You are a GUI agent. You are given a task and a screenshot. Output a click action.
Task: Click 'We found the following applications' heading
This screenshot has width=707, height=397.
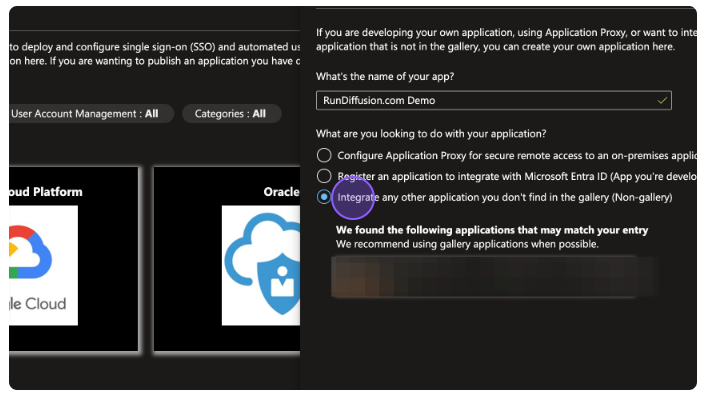492,230
